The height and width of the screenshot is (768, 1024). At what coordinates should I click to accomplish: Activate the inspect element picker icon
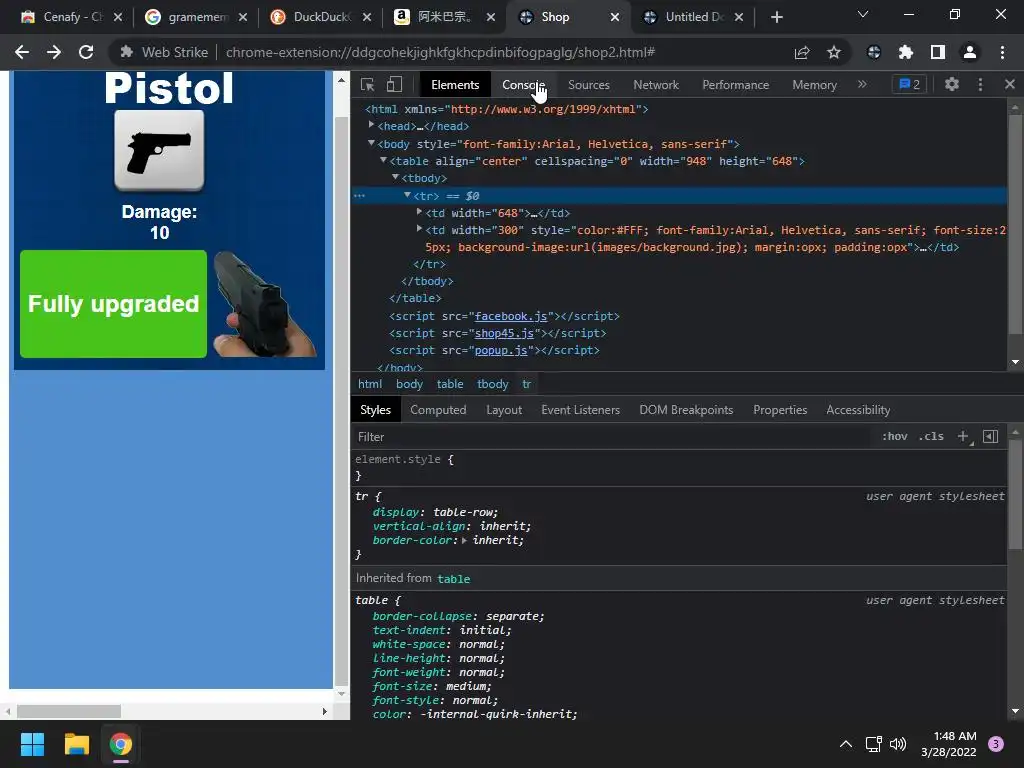(x=368, y=84)
